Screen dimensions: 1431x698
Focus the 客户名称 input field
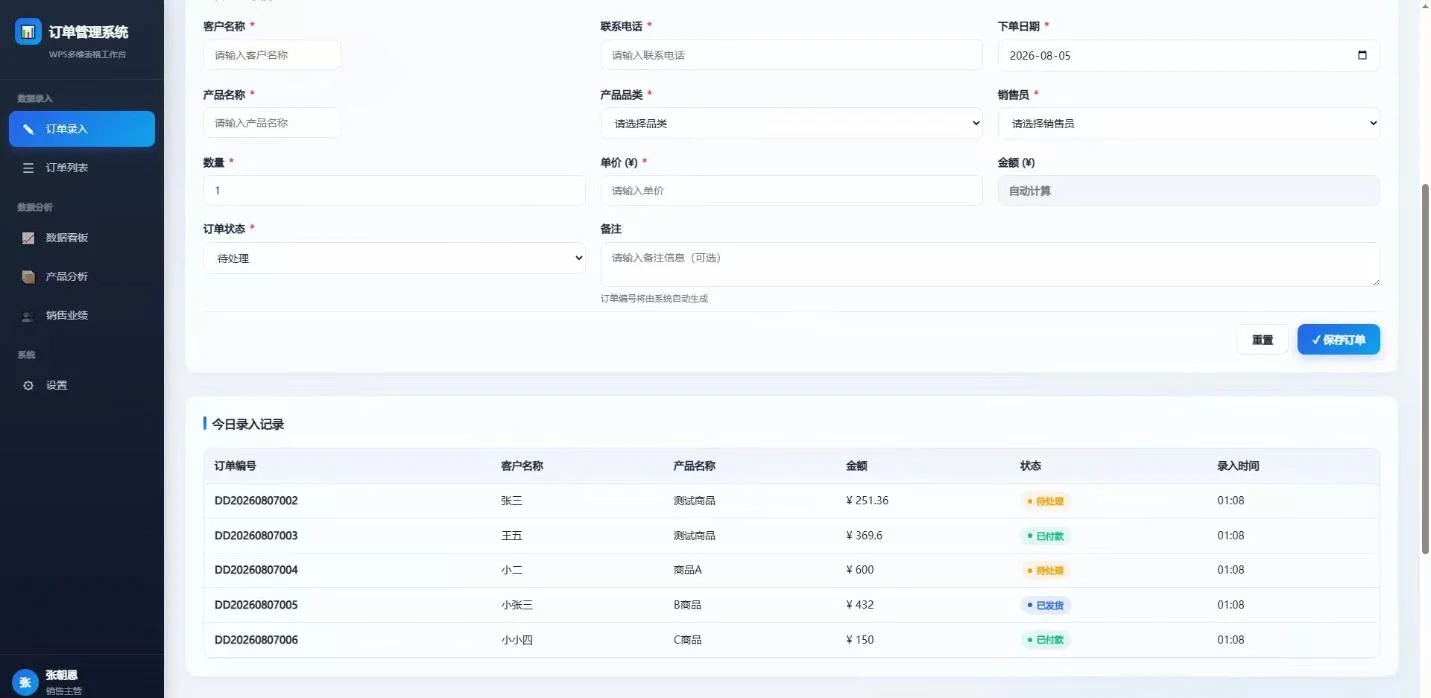coord(272,55)
